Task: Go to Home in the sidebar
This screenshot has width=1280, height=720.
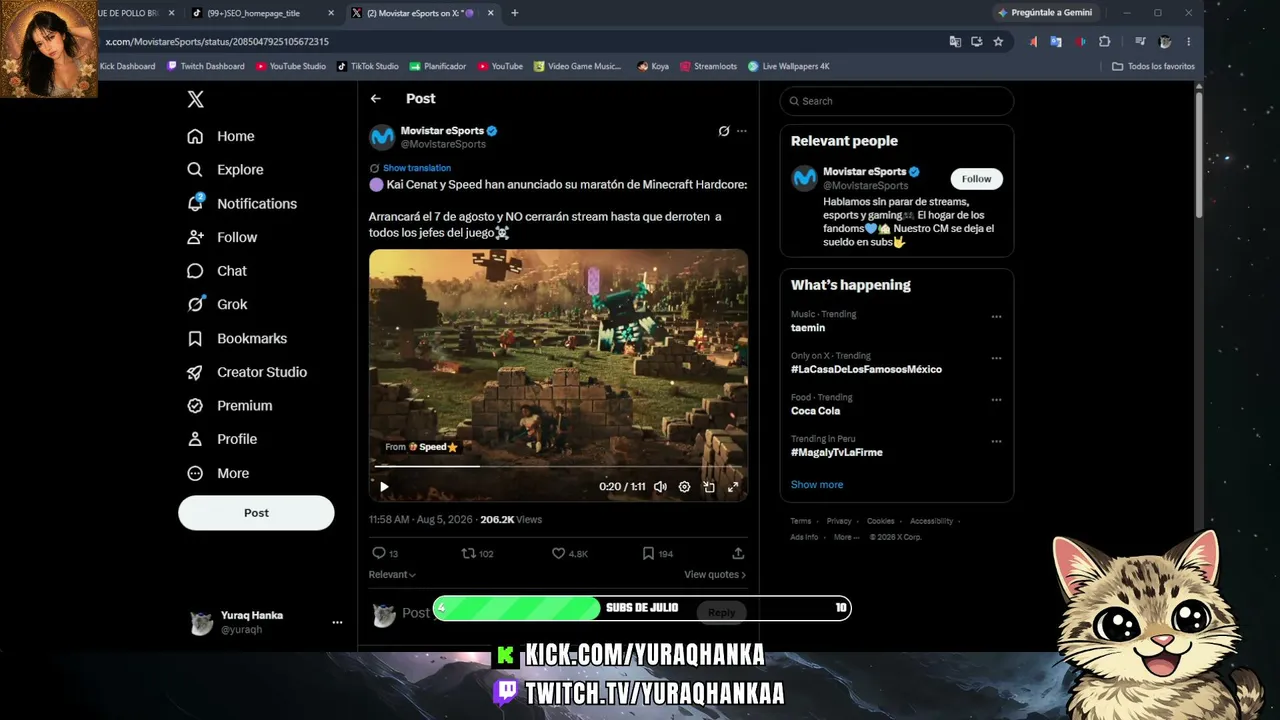Action: [221, 136]
